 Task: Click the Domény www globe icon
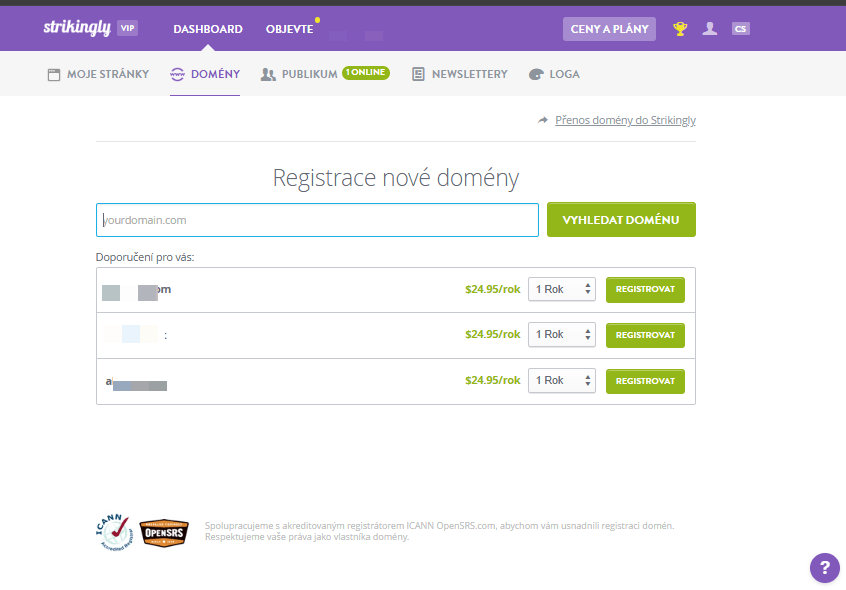[x=177, y=74]
